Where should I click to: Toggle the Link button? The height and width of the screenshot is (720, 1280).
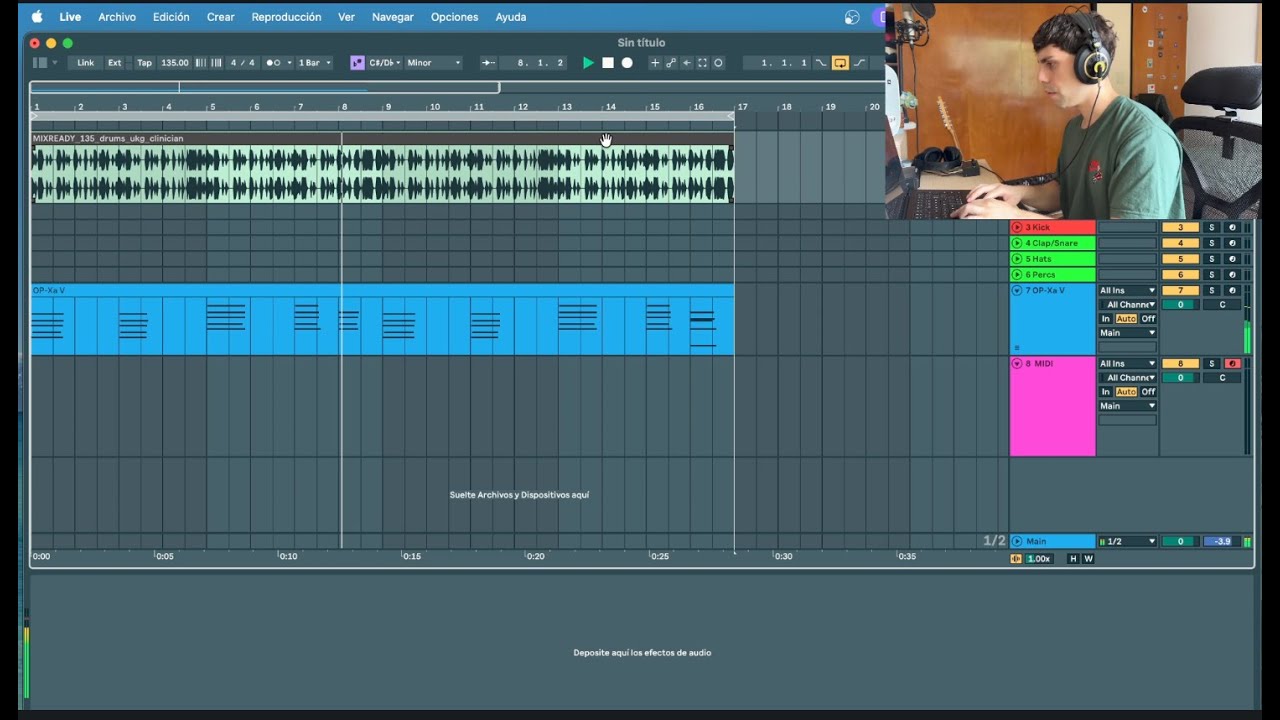[86, 62]
